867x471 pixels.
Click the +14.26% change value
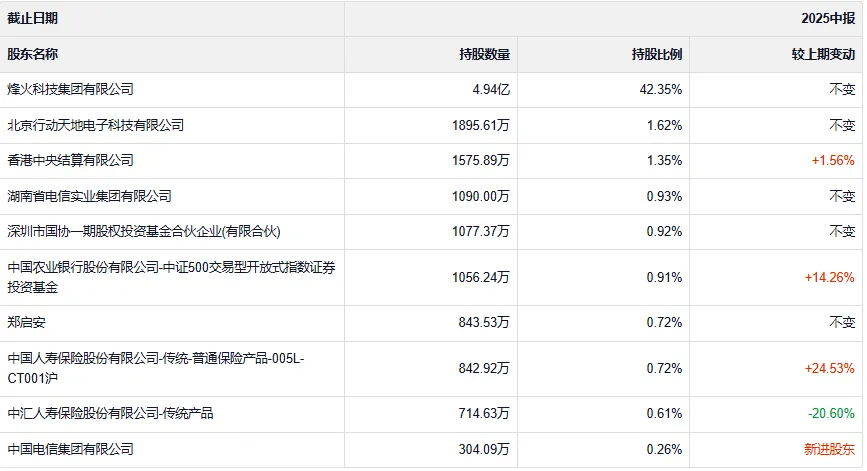(x=829, y=277)
